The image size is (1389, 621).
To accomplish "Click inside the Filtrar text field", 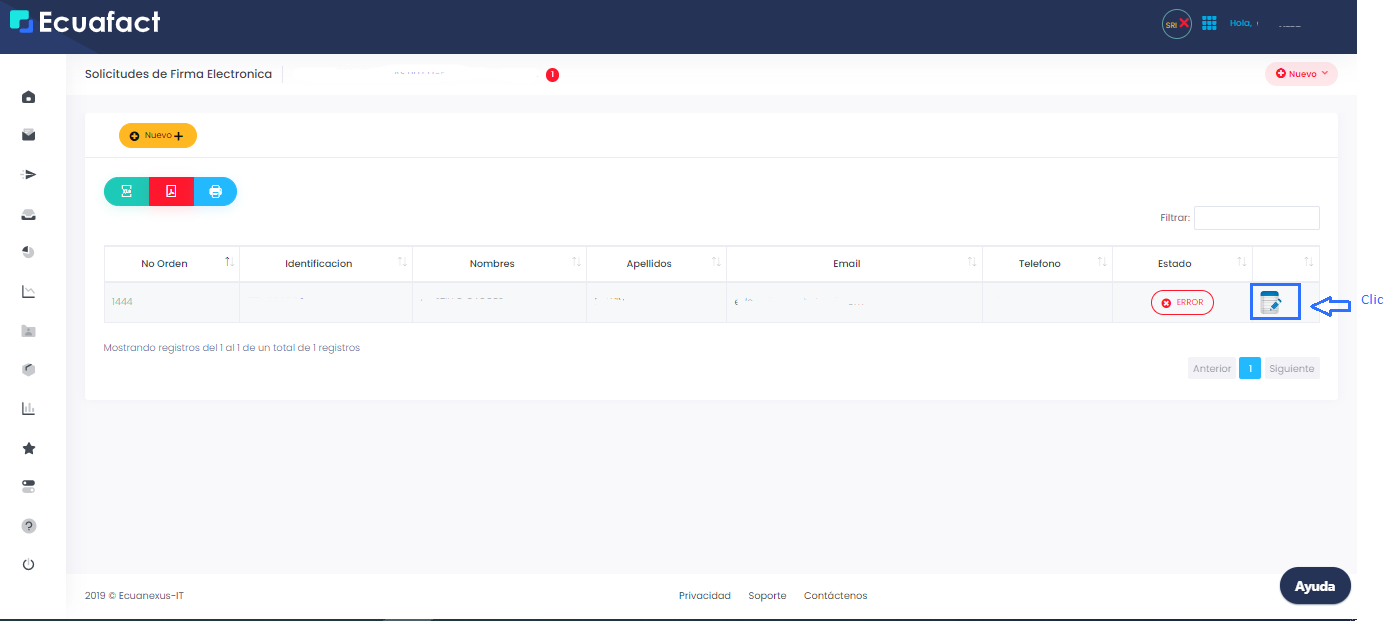I will coord(1256,218).
